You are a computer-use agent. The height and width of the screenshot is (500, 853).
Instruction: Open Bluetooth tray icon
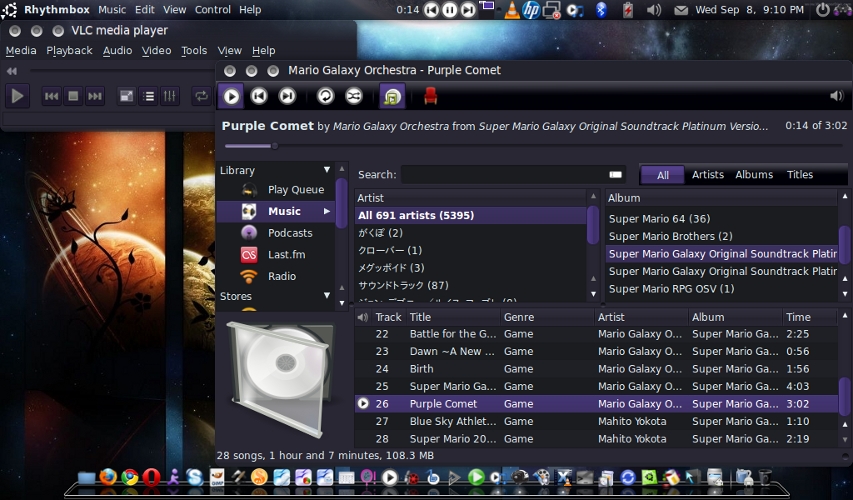[x=601, y=10]
